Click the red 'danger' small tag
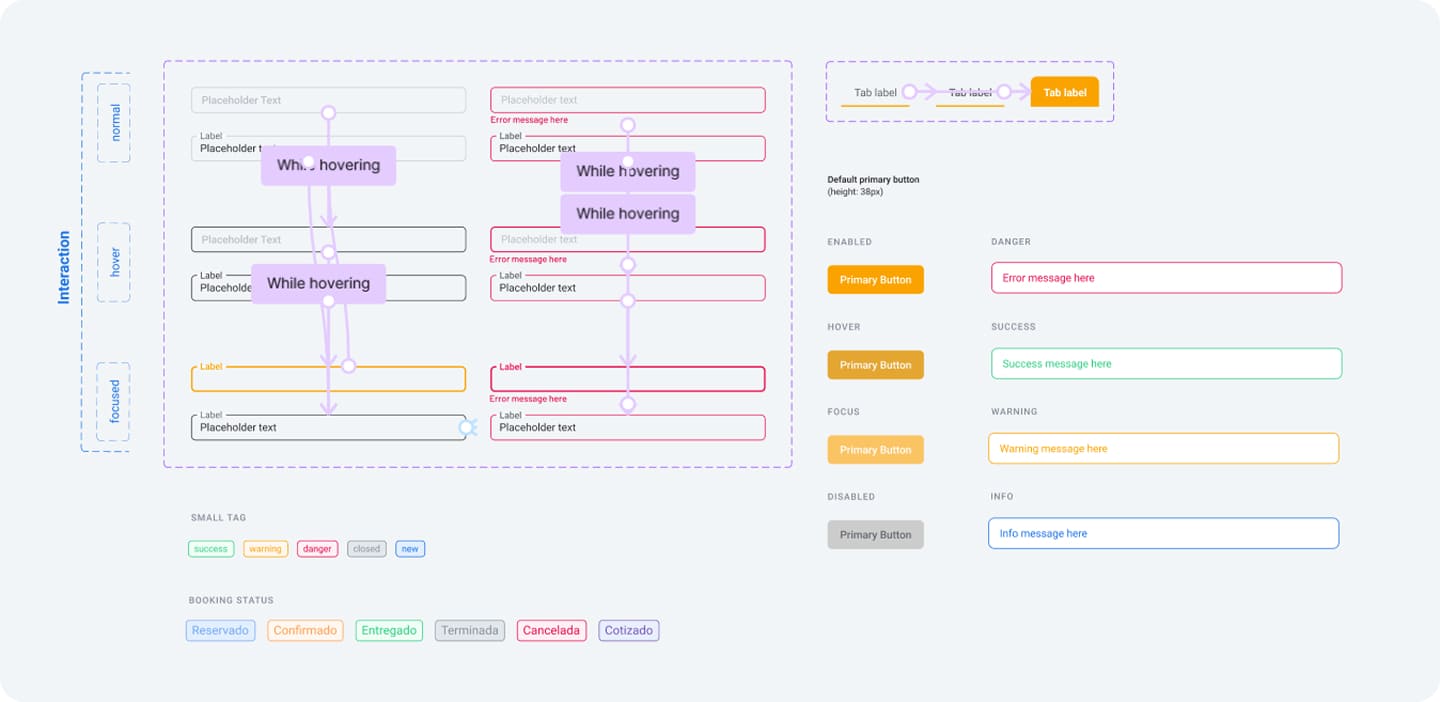This screenshot has height=702, width=1440. pos(317,549)
